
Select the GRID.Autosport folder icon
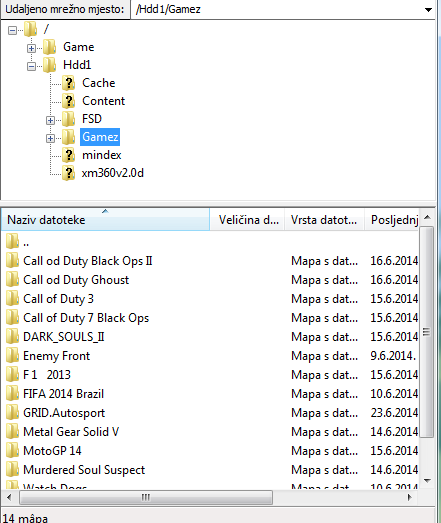[12, 412]
